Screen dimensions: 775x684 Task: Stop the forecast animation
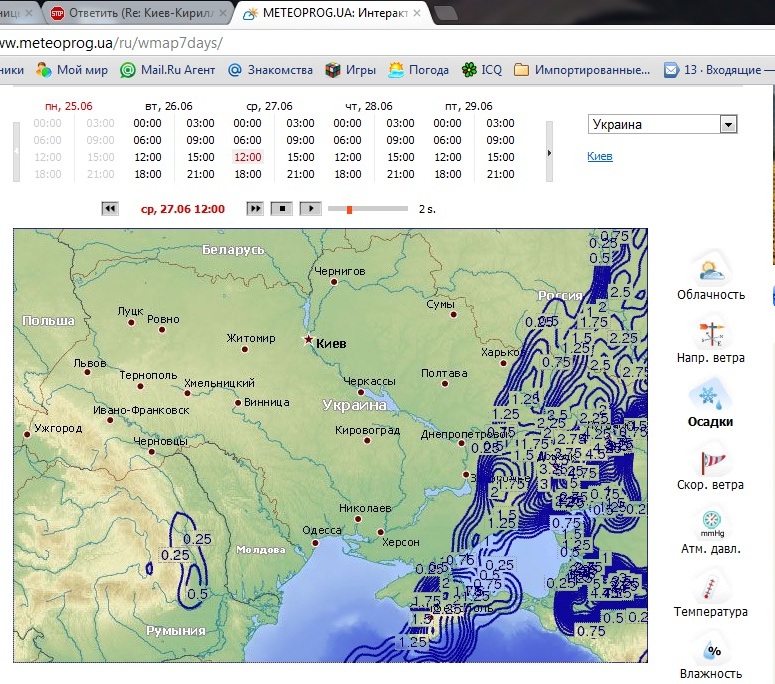pyautogui.click(x=283, y=208)
